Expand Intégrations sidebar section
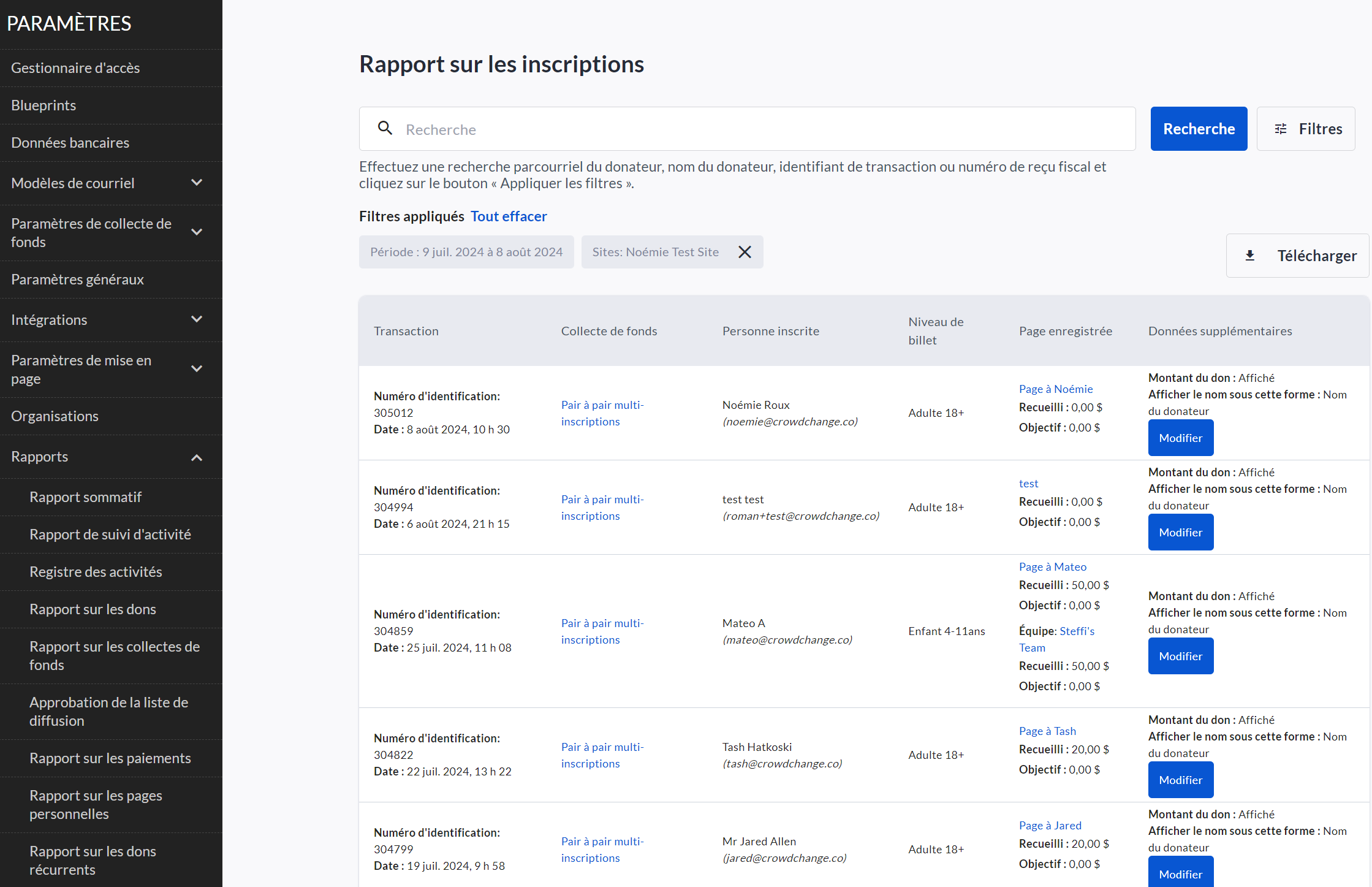1372x887 pixels. click(x=197, y=319)
